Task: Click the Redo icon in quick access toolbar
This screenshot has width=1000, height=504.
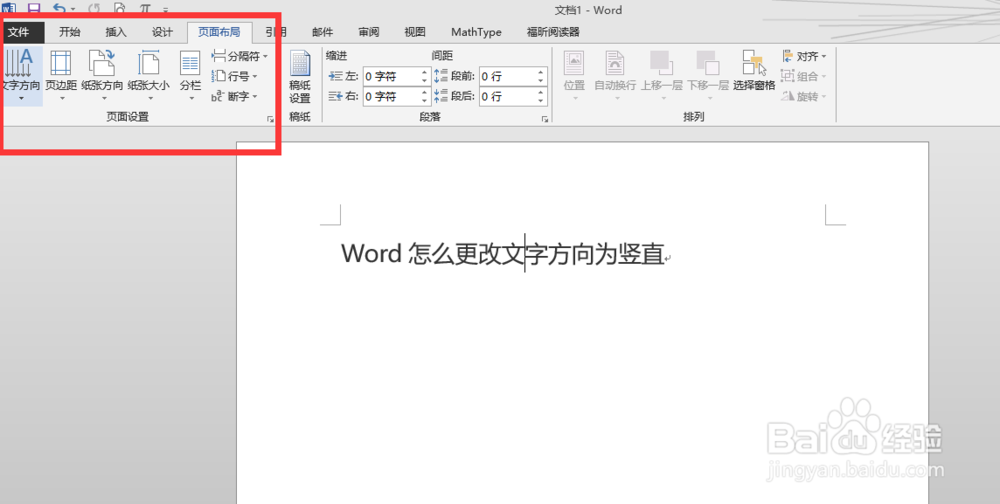Action: pyautogui.click(x=95, y=8)
